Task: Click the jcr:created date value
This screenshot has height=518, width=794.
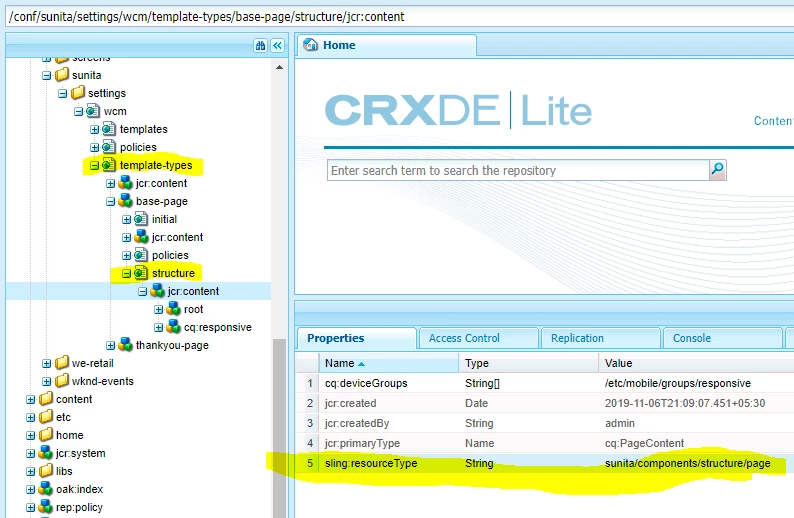Action: tap(685, 403)
